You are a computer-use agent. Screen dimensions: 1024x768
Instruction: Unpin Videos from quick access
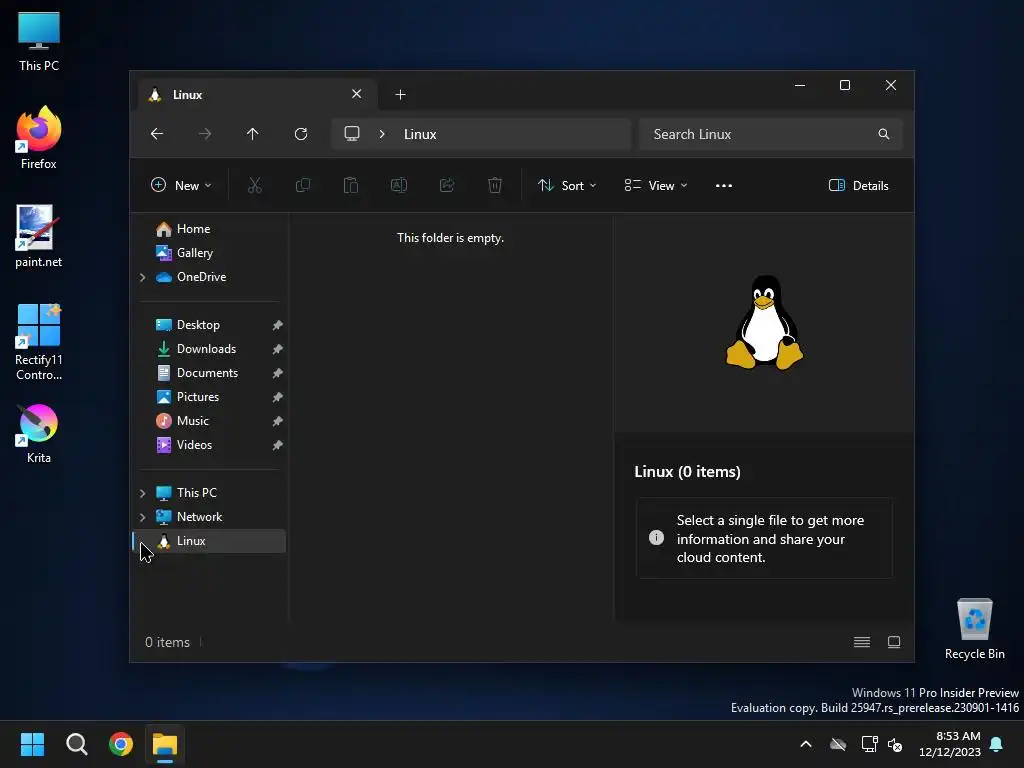click(x=278, y=445)
